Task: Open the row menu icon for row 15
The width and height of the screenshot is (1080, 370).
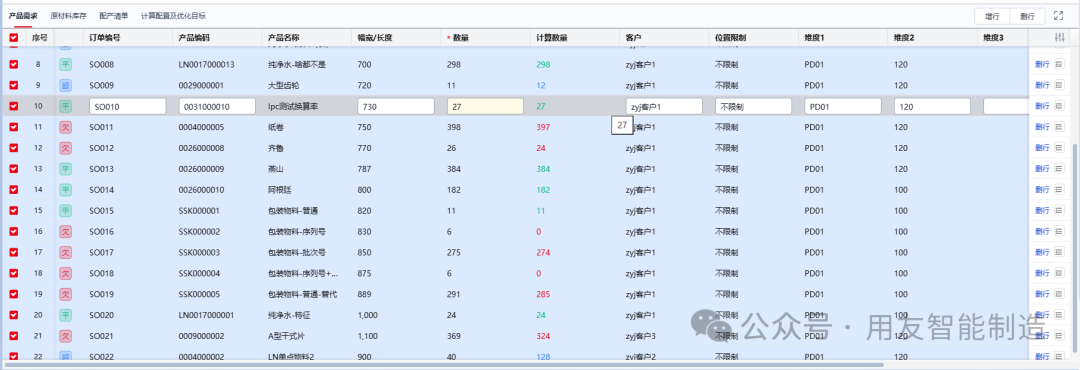Action: tap(1059, 211)
